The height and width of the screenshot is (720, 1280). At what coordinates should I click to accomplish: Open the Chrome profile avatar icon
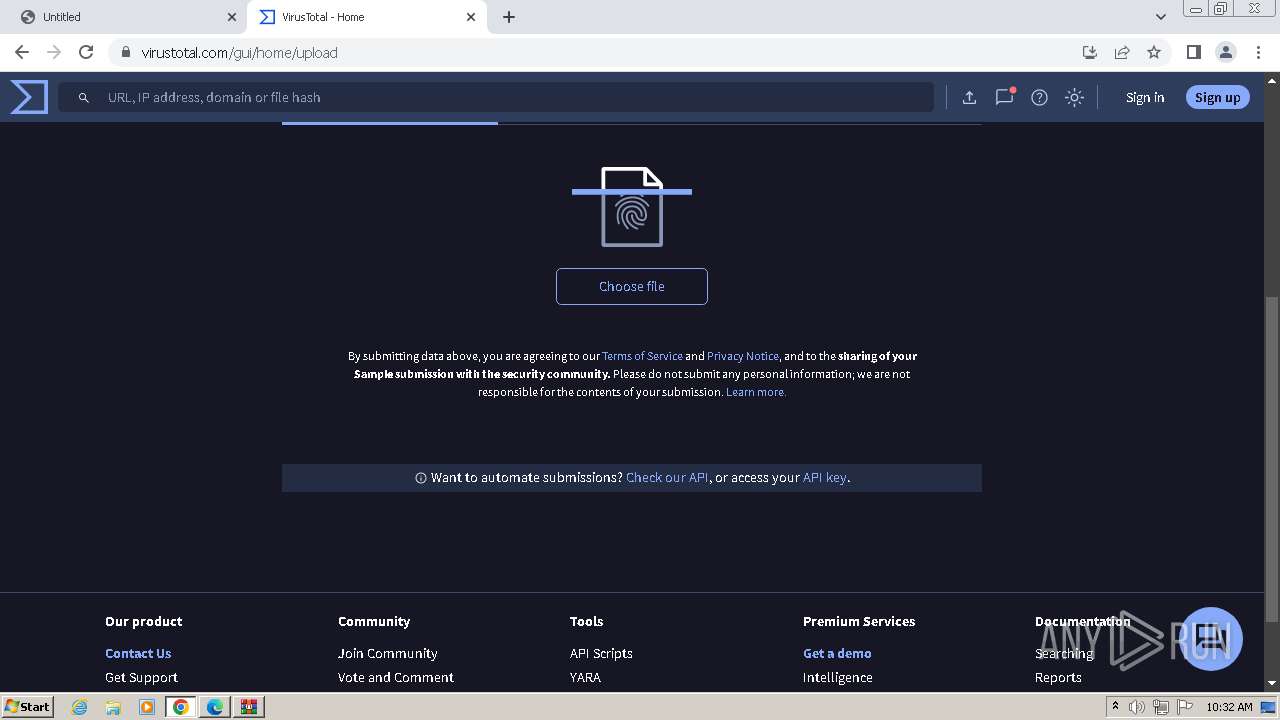tap(1225, 52)
